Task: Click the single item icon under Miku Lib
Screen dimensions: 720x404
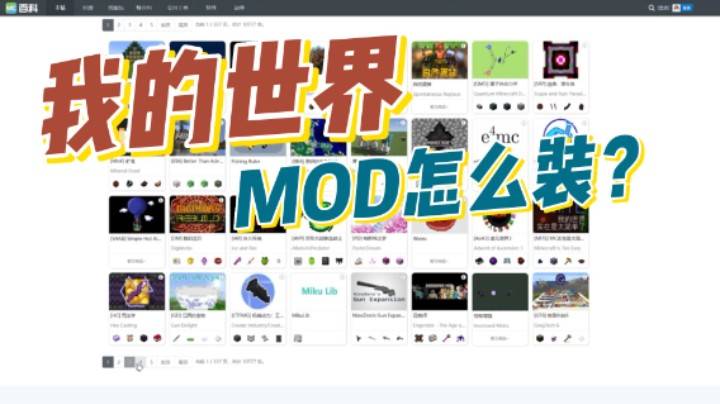Action: [x=298, y=338]
